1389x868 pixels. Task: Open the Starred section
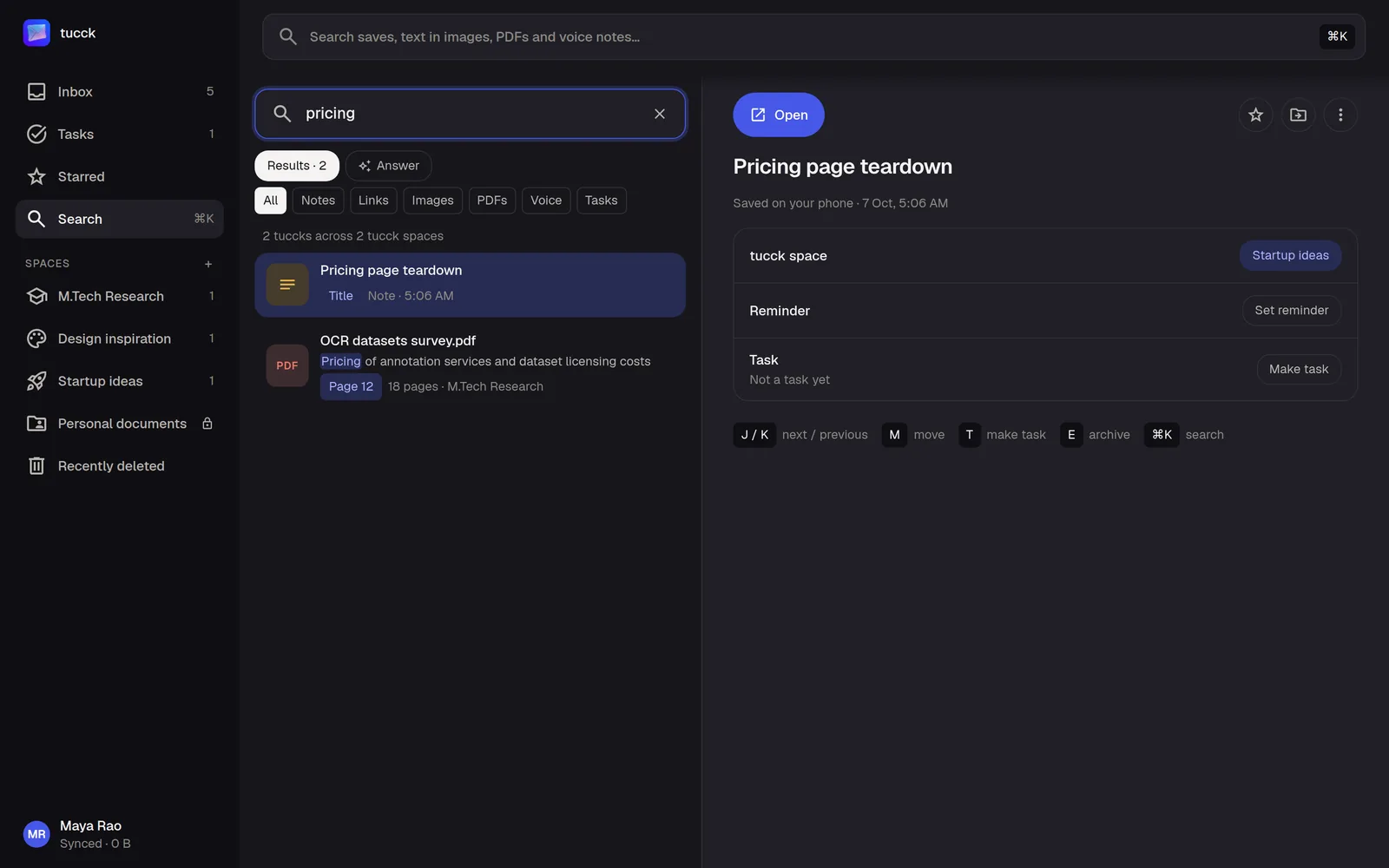[x=120, y=177]
